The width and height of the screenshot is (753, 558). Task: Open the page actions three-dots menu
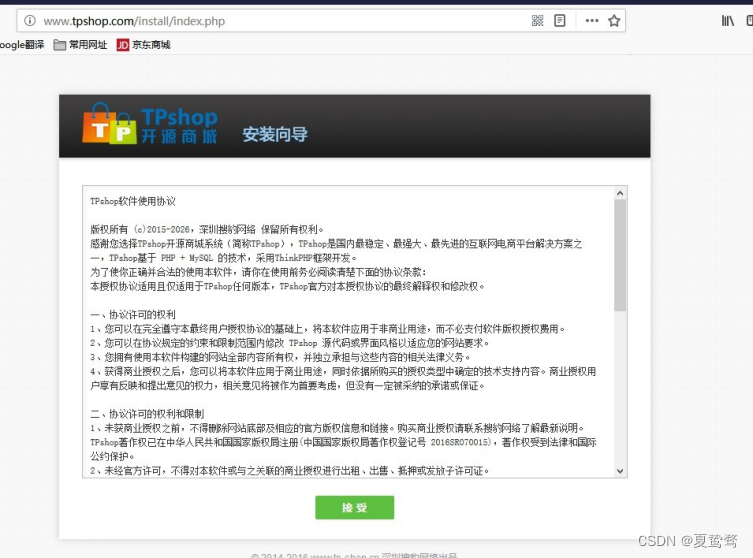592,21
